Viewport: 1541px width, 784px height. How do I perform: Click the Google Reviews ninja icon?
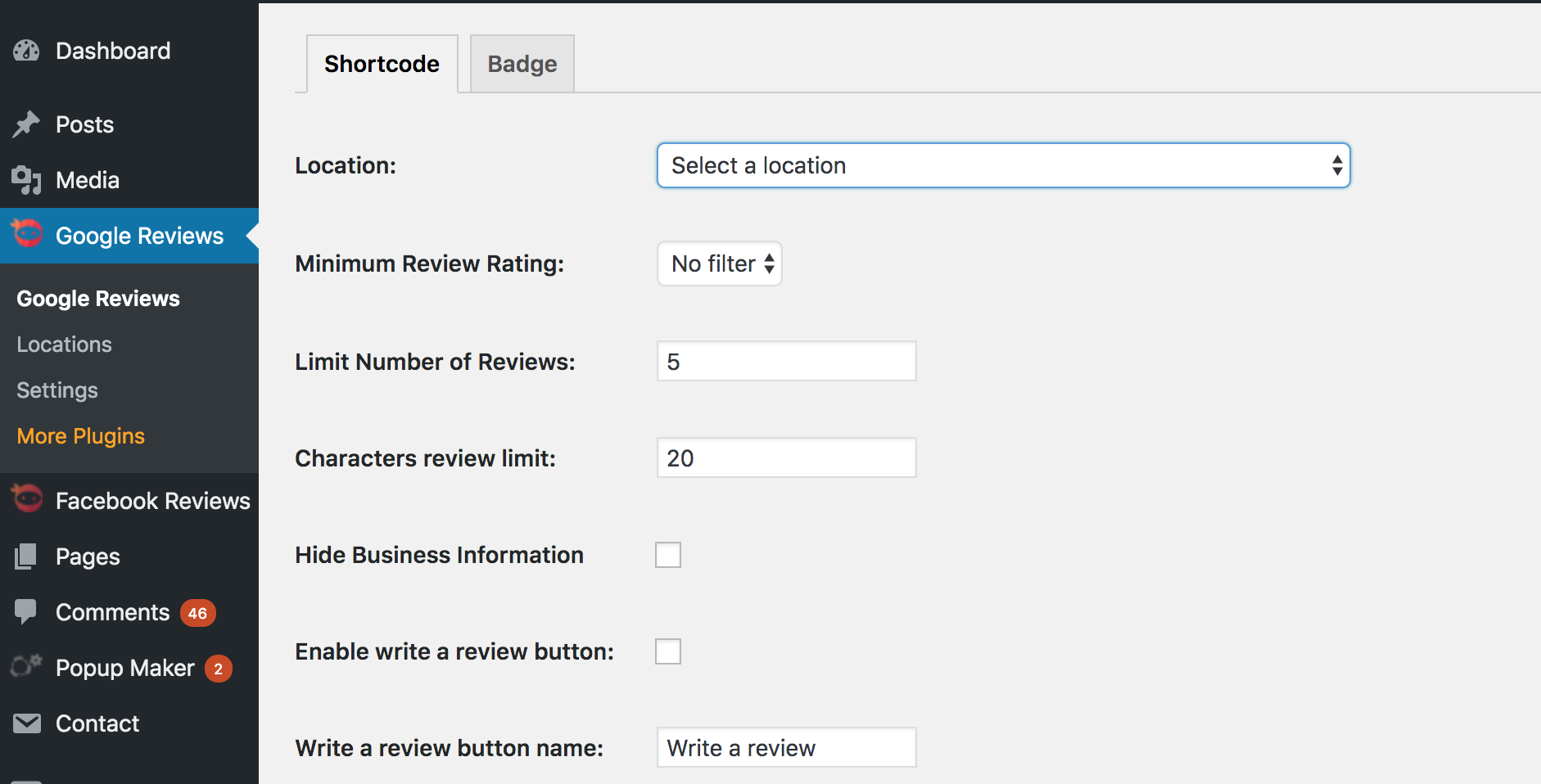tap(27, 233)
